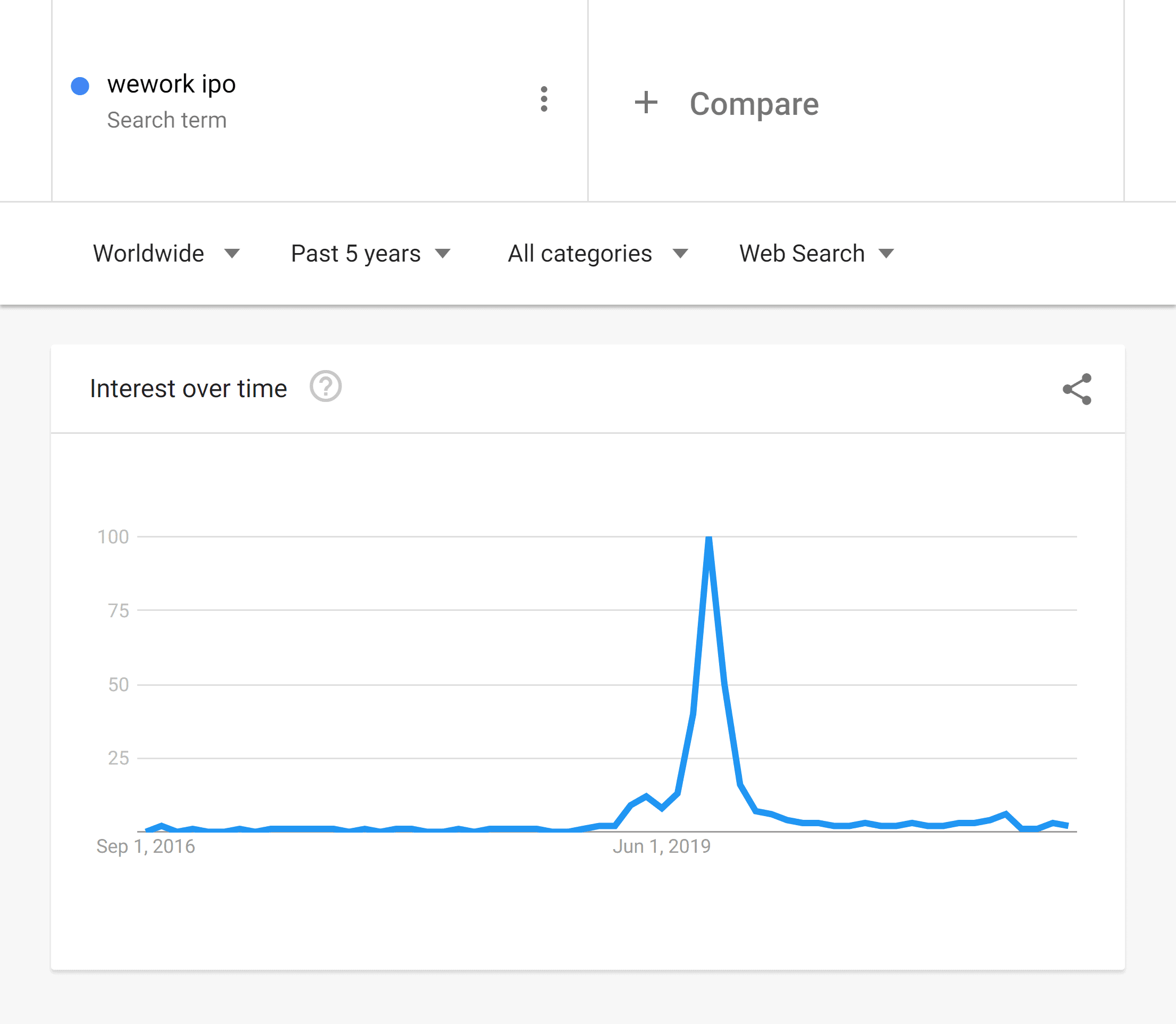
Task: Expand the Worldwide region dropdown
Action: 166,253
